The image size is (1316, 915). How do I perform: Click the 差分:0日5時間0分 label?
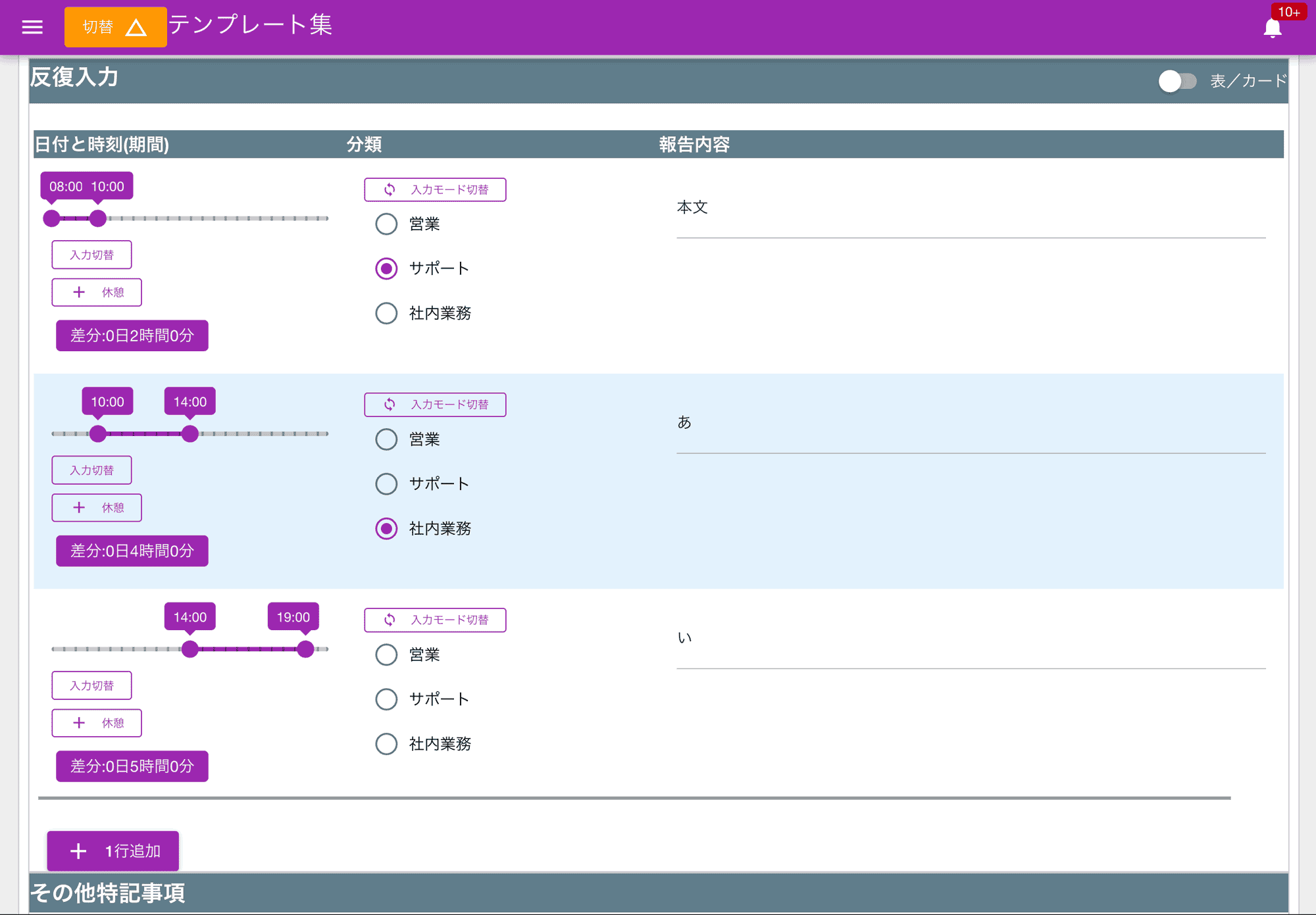tap(132, 766)
